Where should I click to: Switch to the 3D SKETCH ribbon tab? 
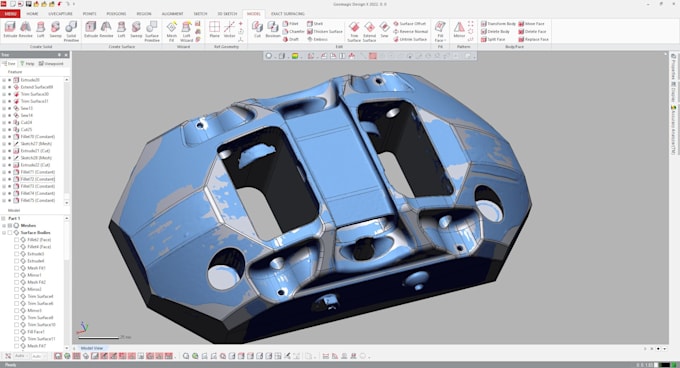(x=227, y=14)
